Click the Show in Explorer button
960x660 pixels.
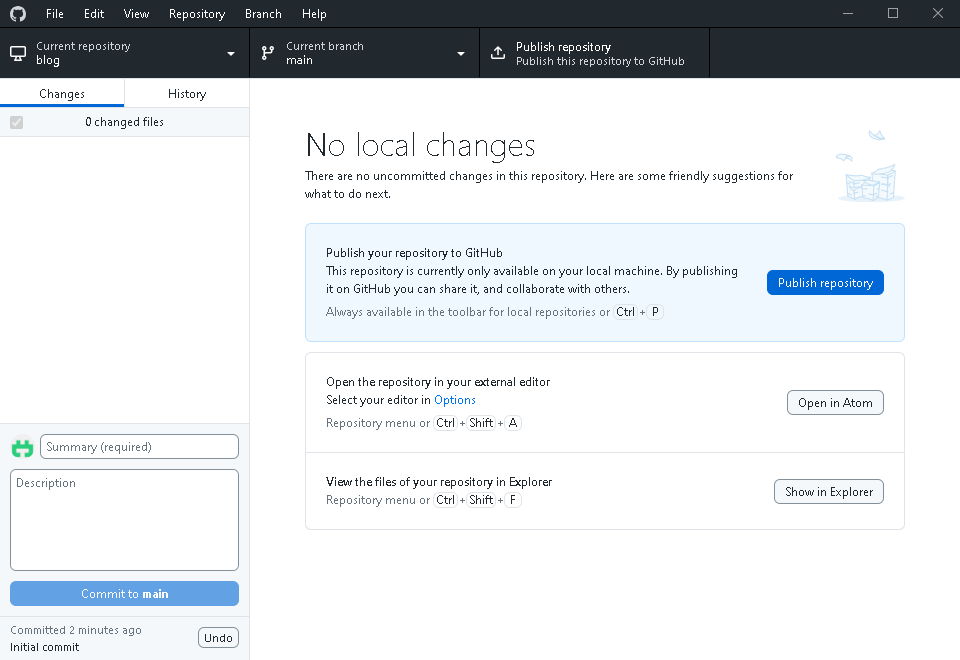pyautogui.click(x=828, y=491)
